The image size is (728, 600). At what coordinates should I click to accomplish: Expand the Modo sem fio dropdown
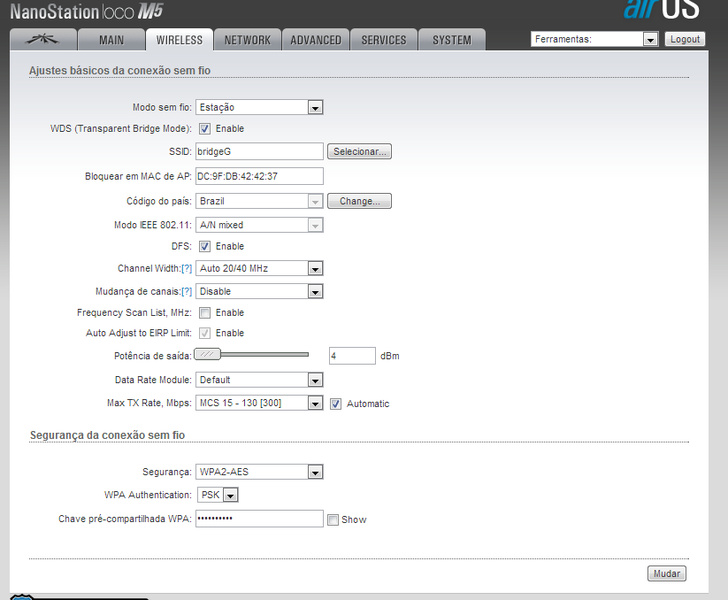[259, 107]
